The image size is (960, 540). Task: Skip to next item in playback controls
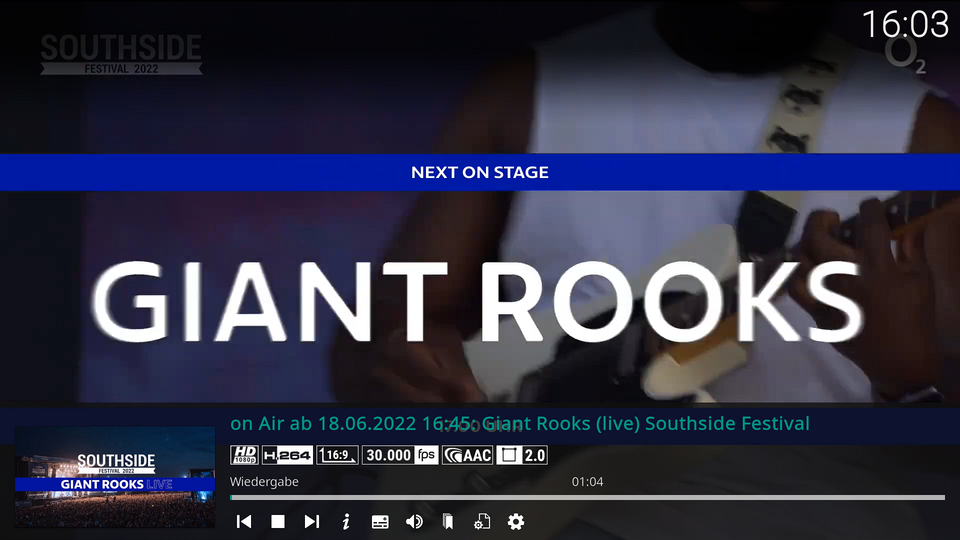coord(312,522)
